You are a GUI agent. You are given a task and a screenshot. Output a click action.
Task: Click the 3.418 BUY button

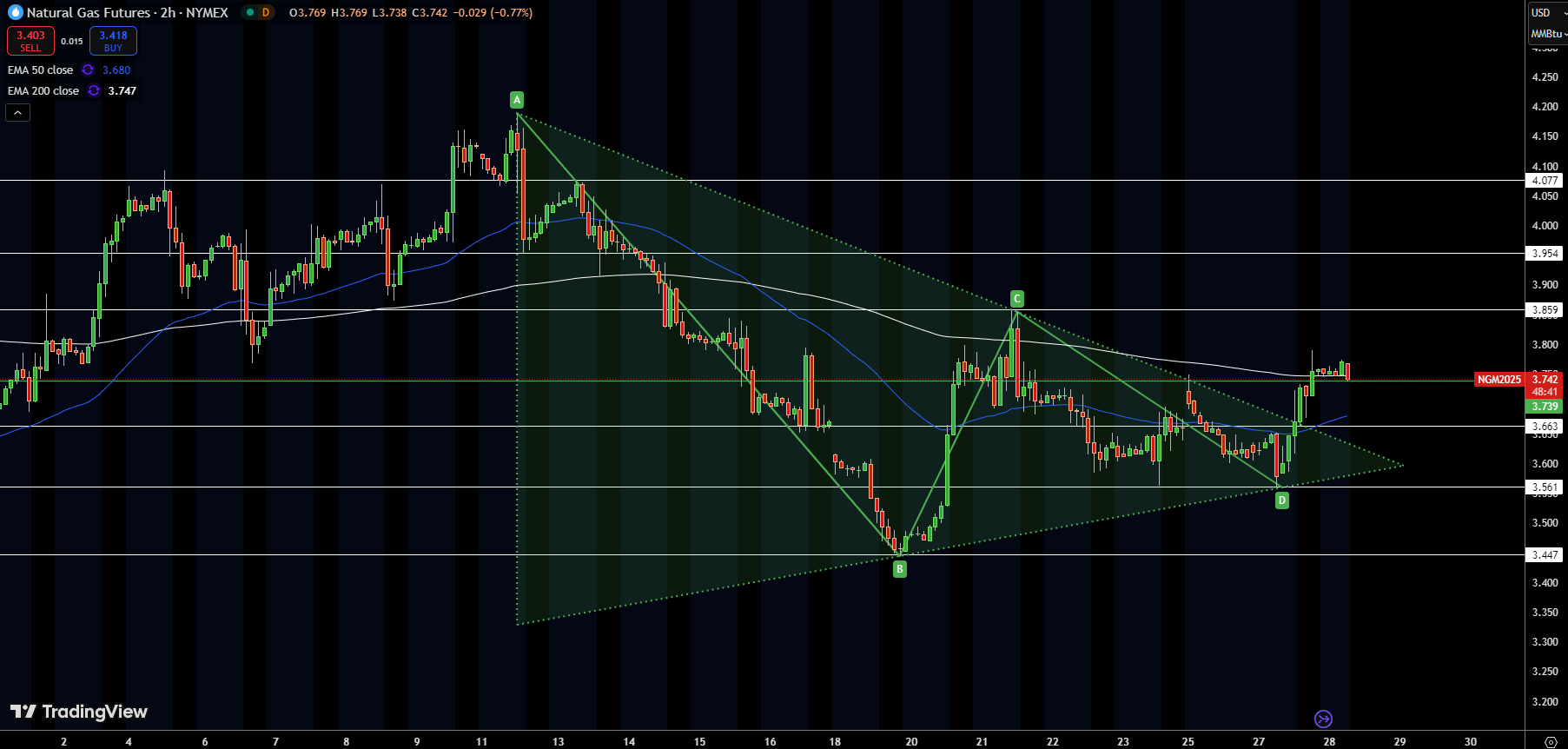tap(113, 41)
